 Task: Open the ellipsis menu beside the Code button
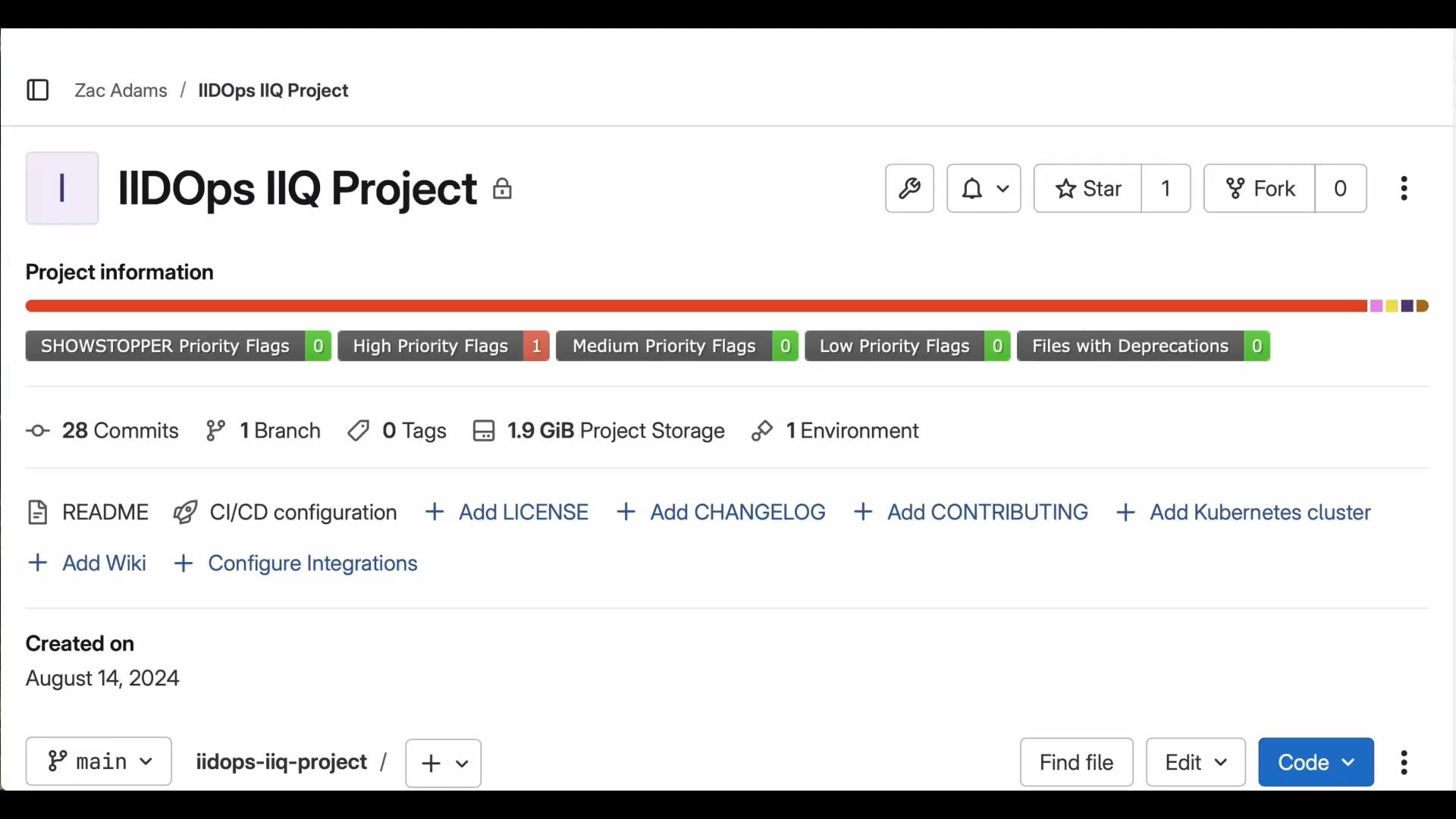[1404, 762]
